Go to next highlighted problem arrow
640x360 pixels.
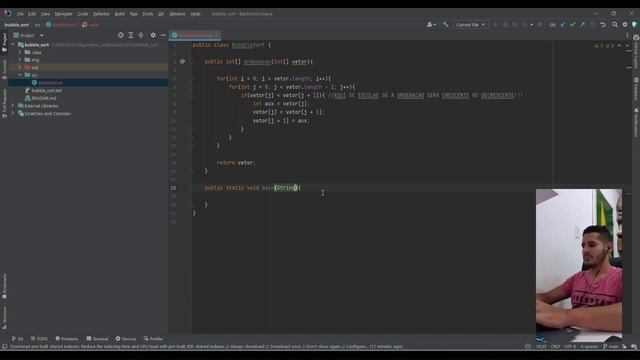[x=627, y=46]
